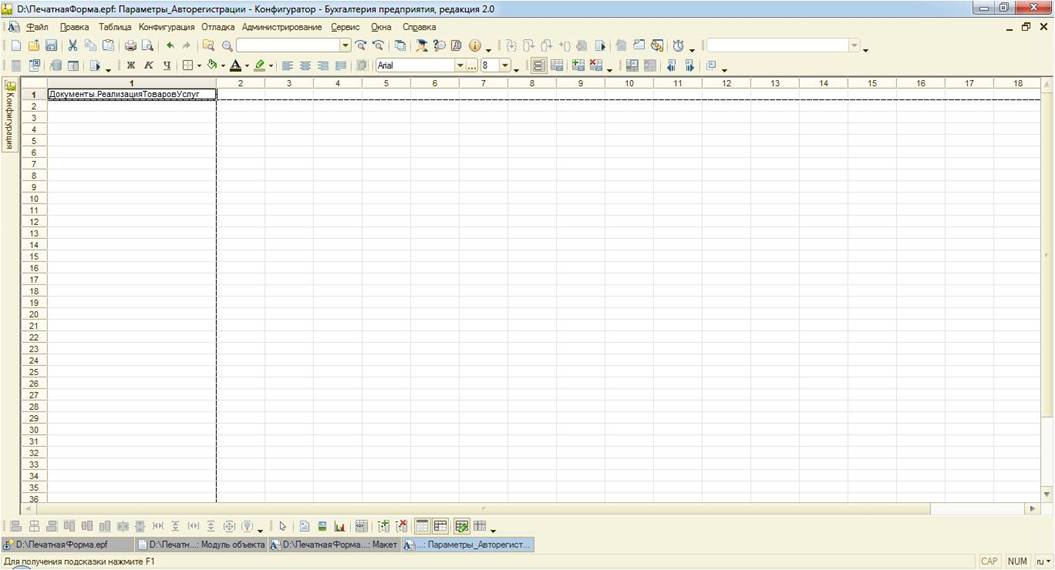
Task: Select cell with Документы.РеализацияТоваровУслуг
Action: pos(132,94)
